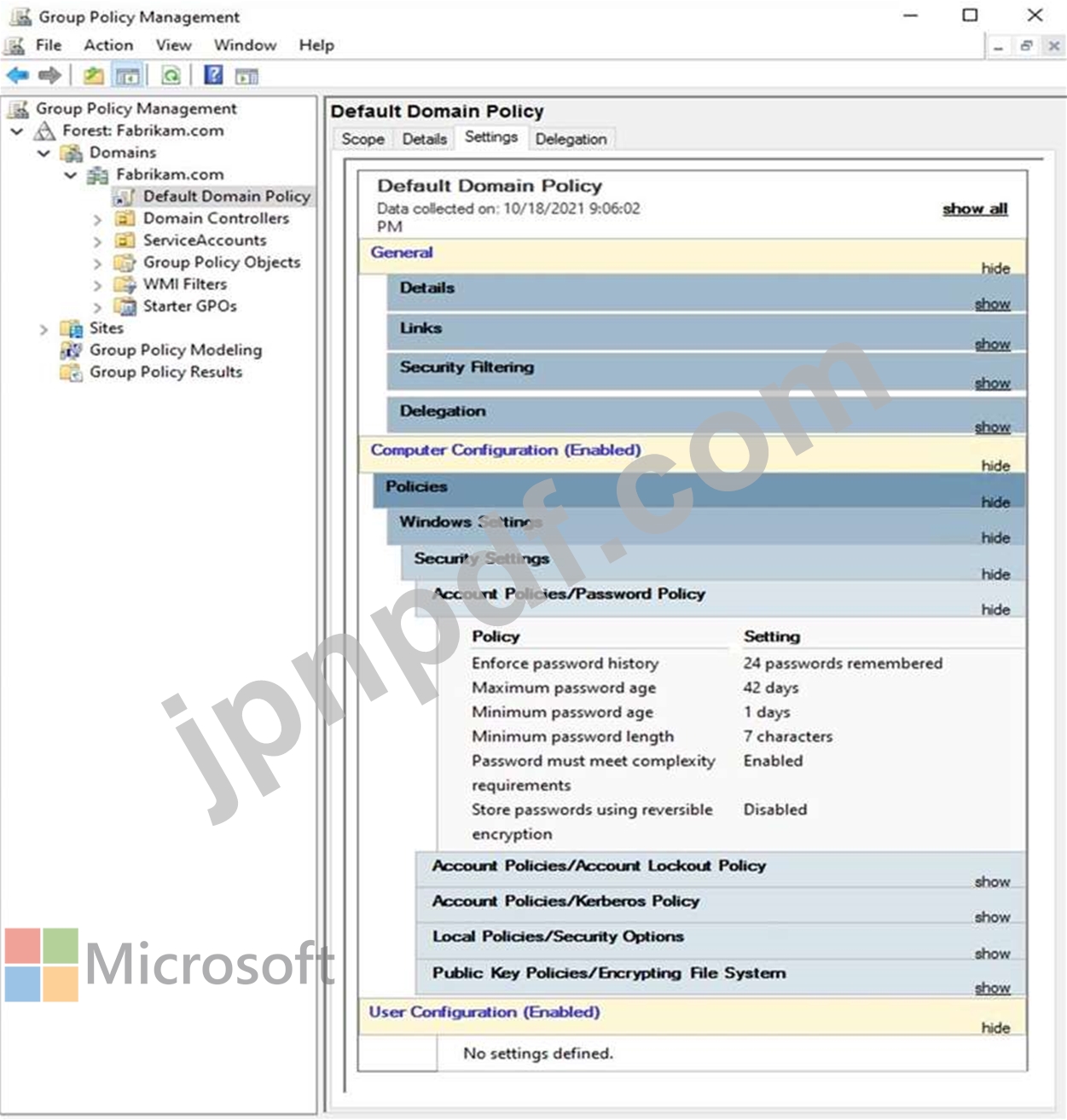This screenshot has height=1120, width=1067.
Task: Expand the Group Policy Objects node
Action: (97, 264)
